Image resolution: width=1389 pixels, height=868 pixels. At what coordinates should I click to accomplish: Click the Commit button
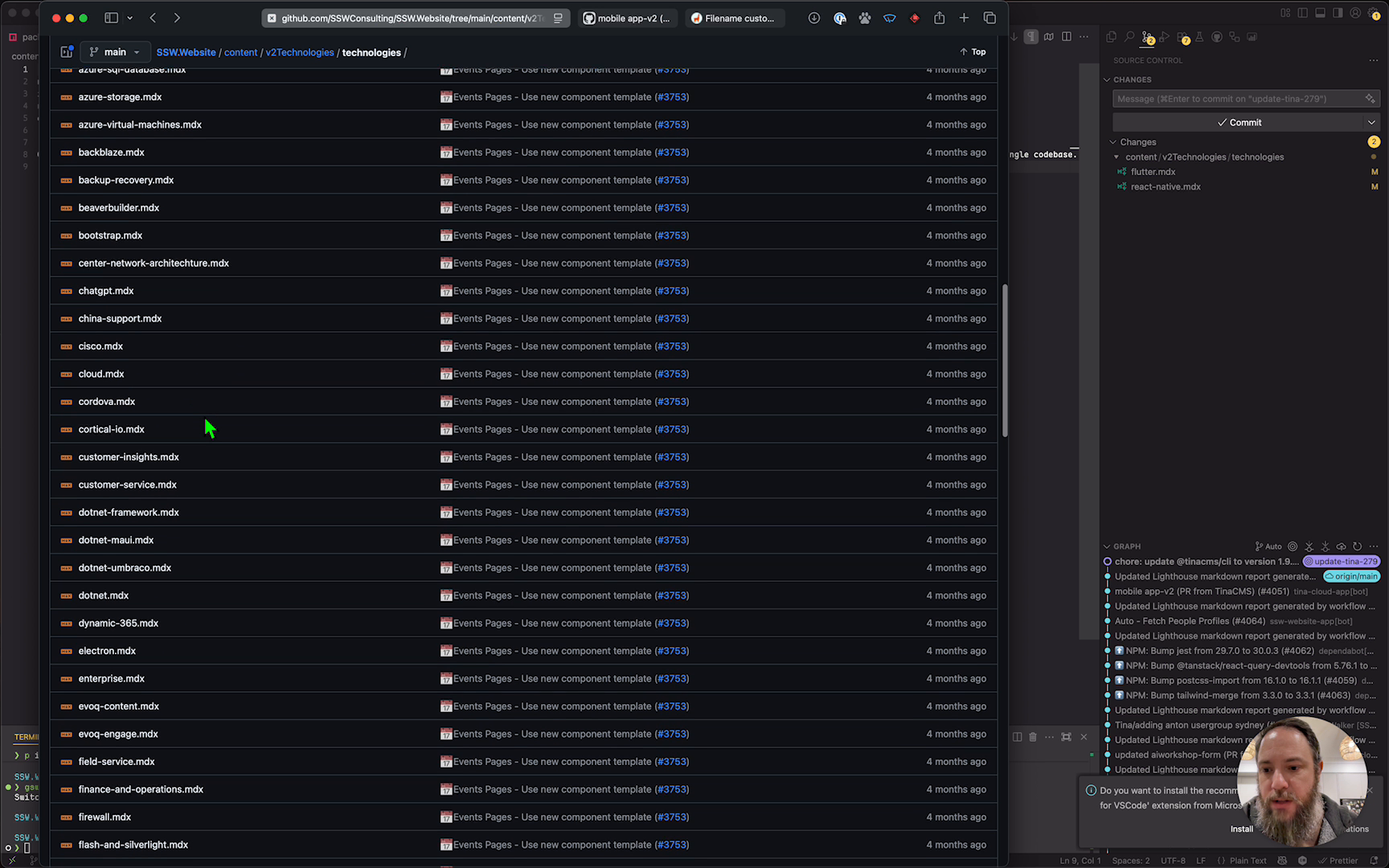[x=1239, y=122]
